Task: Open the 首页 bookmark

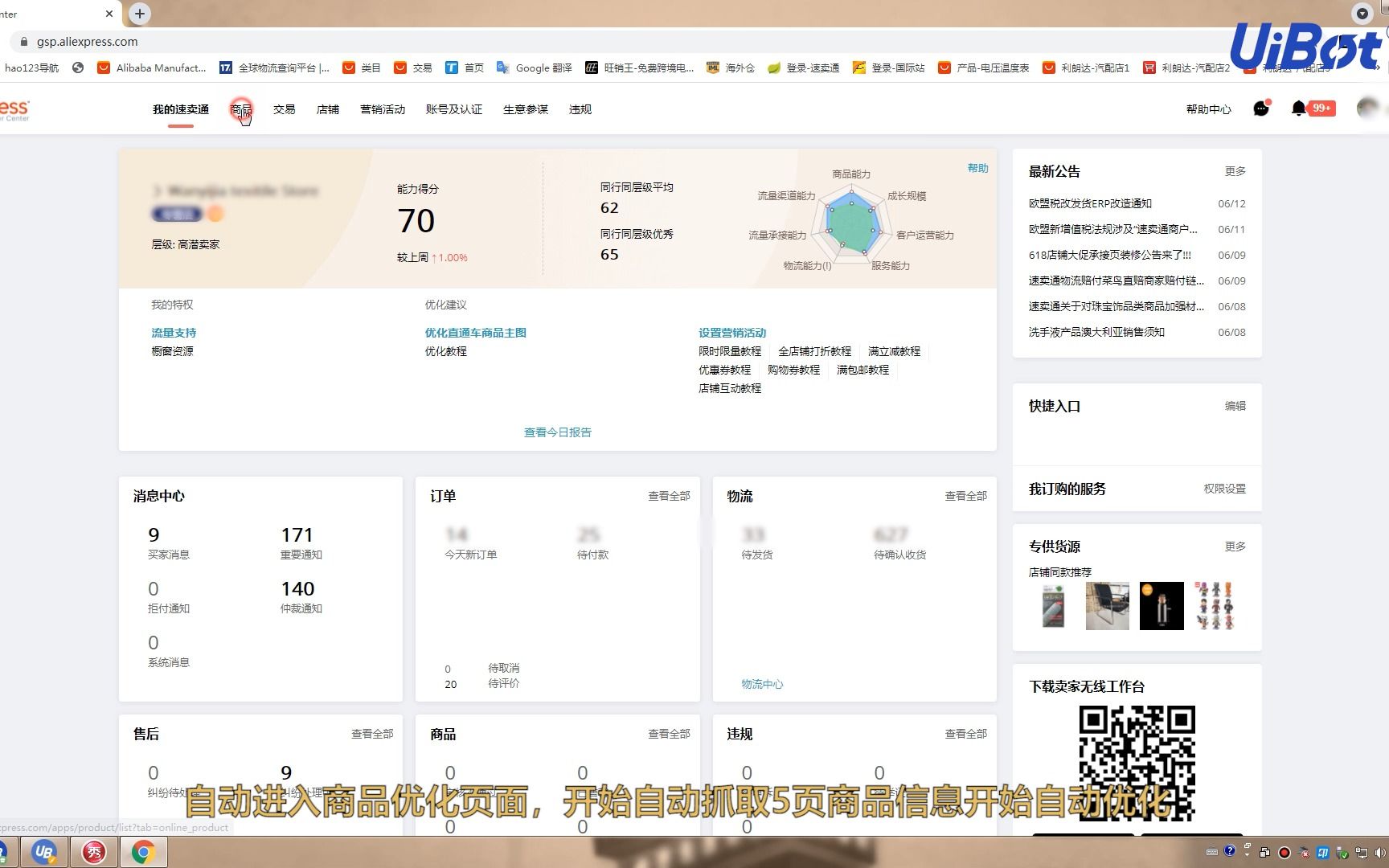Action: pos(465,68)
